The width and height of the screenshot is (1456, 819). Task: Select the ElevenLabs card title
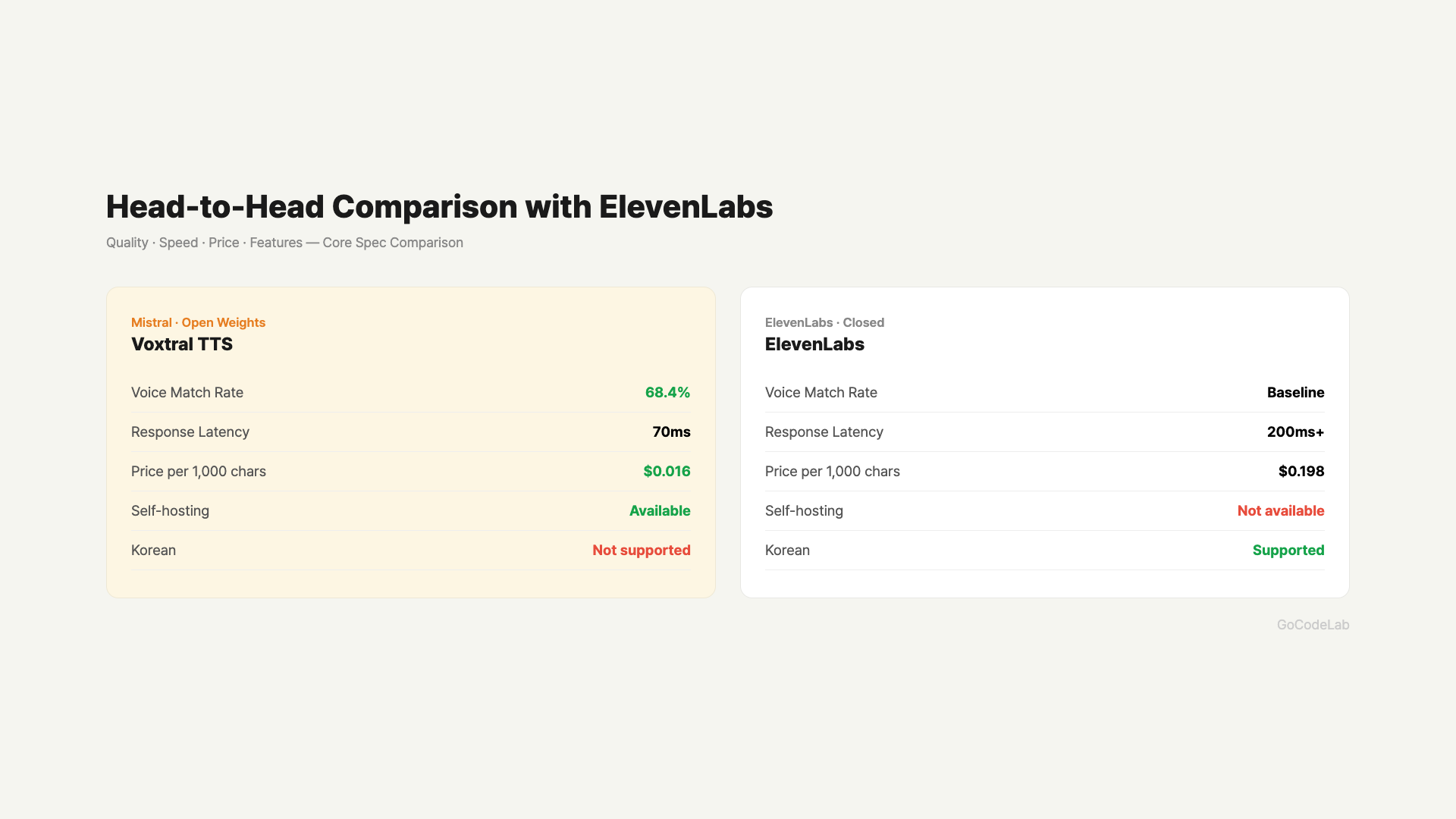tap(814, 344)
